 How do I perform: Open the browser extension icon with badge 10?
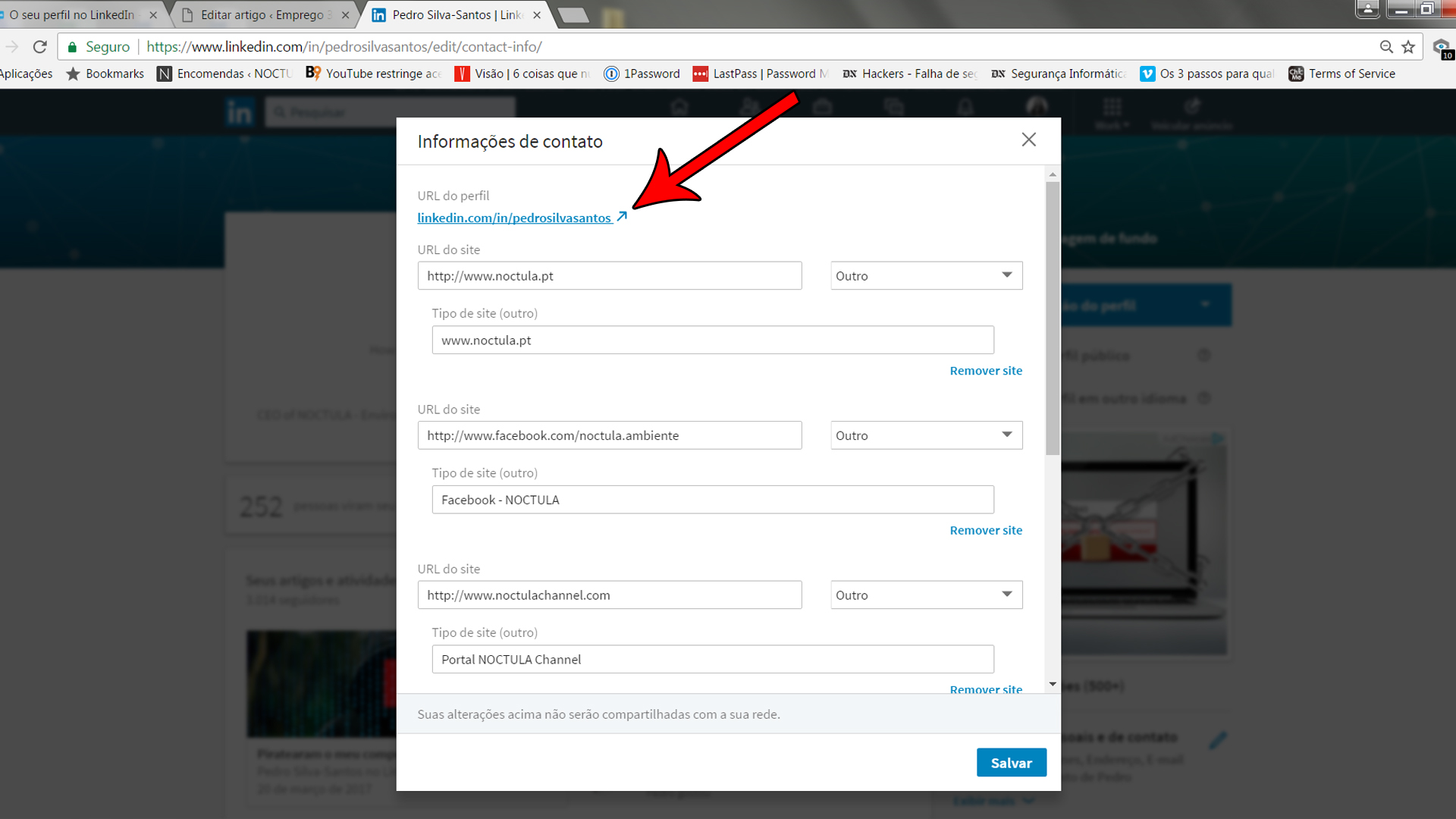(1442, 49)
